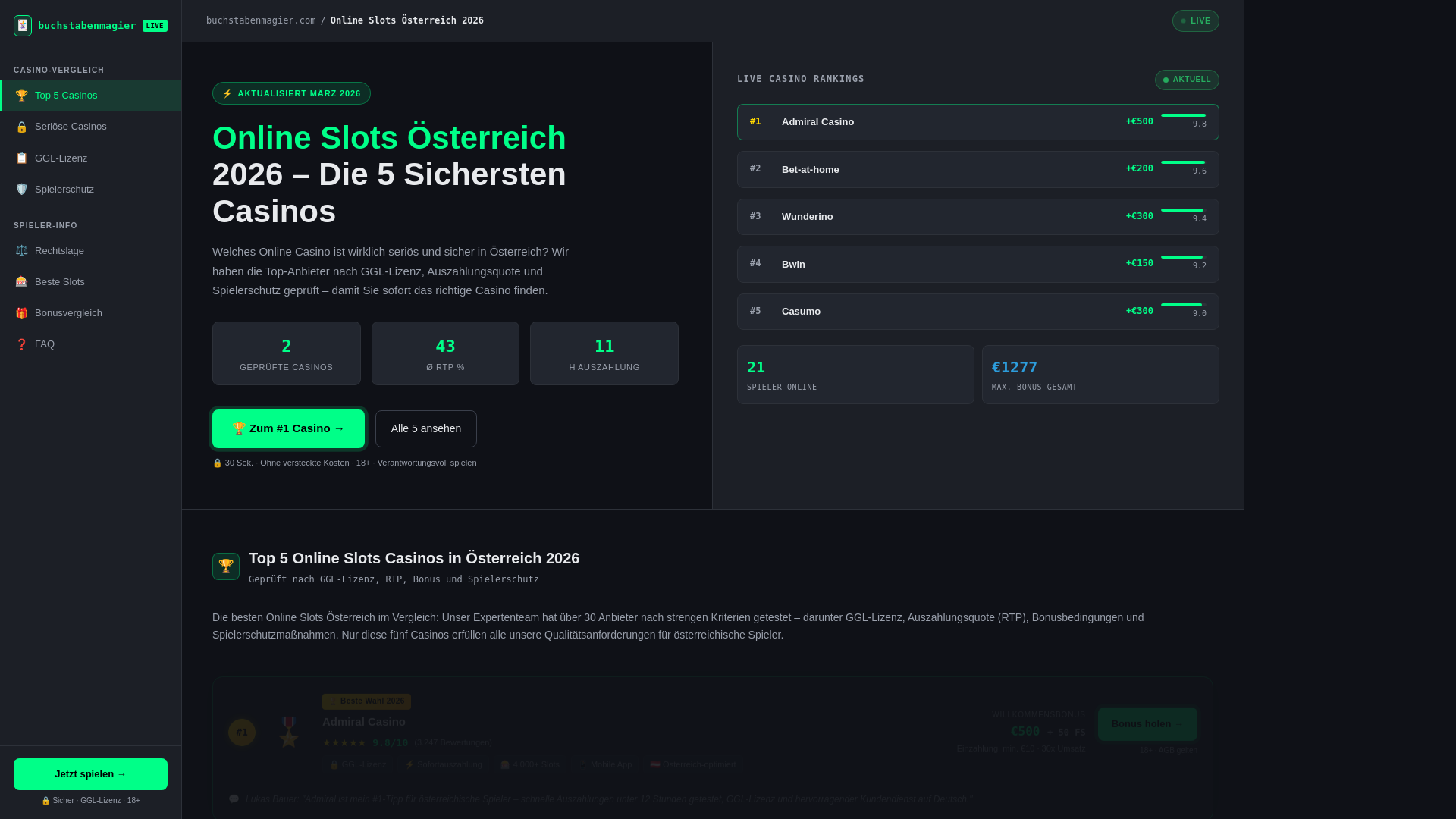Image resolution: width=1456 pixels, height=819 pixels.
Task: Click Bet-at-home 9.6 rating bar
Action: (1183, 162)
